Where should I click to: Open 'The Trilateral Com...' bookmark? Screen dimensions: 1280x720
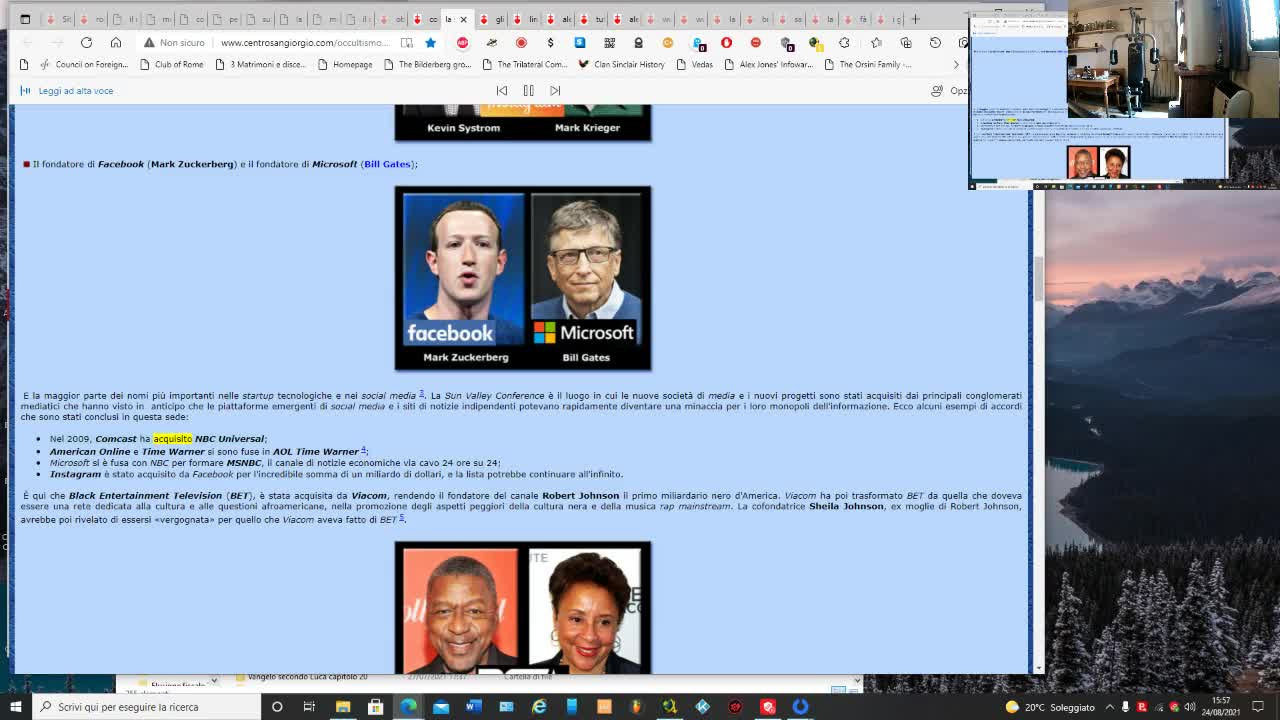(525, 64)
